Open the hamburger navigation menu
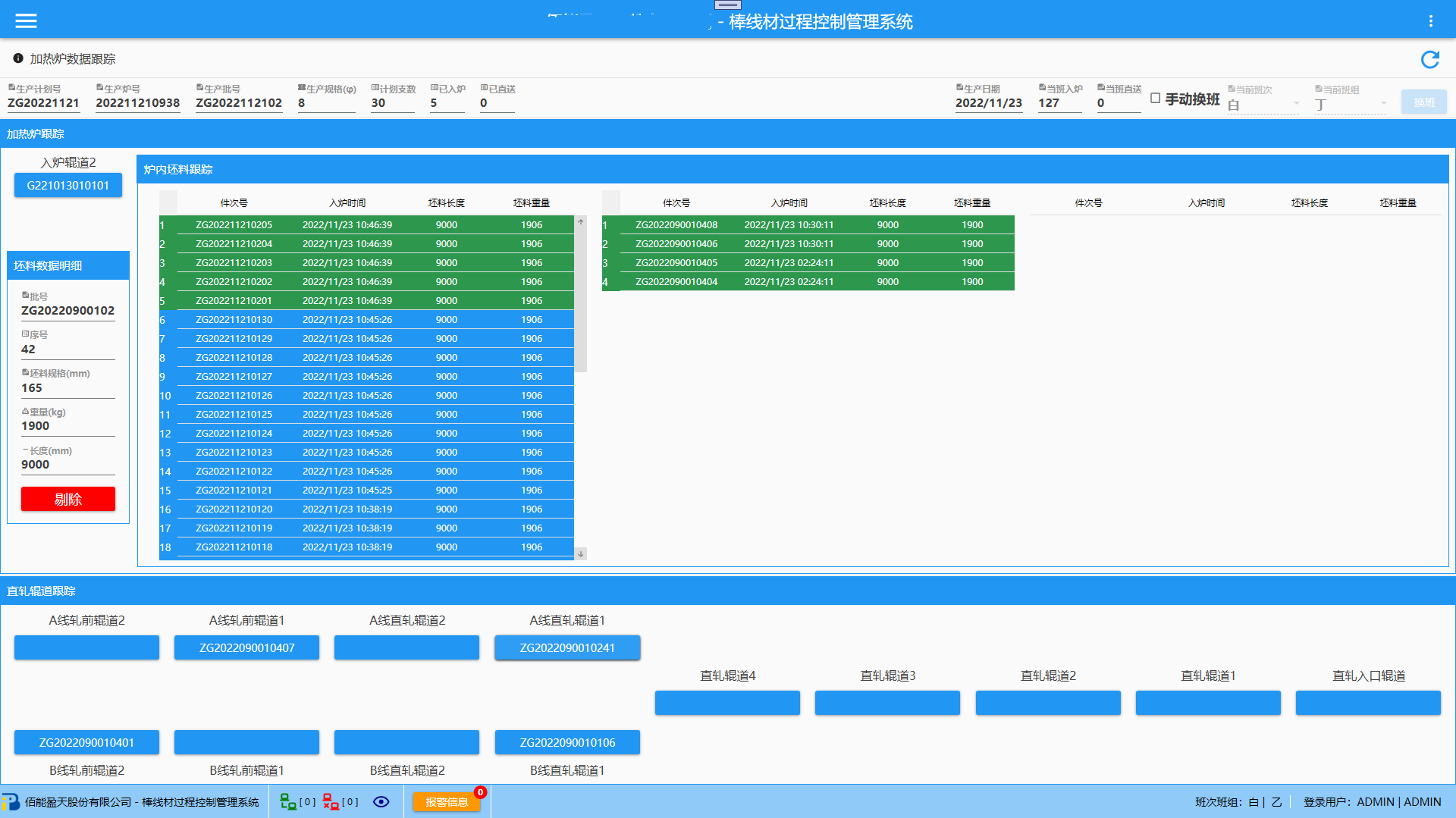1456x818 pixels. [x=26, y=21]
